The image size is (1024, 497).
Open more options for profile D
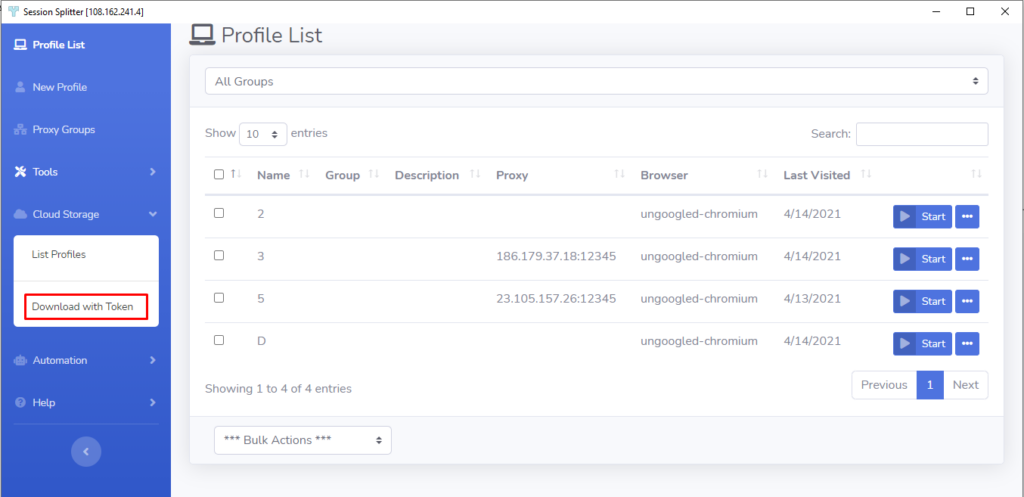pyautogui.click(x=967, y=344)
